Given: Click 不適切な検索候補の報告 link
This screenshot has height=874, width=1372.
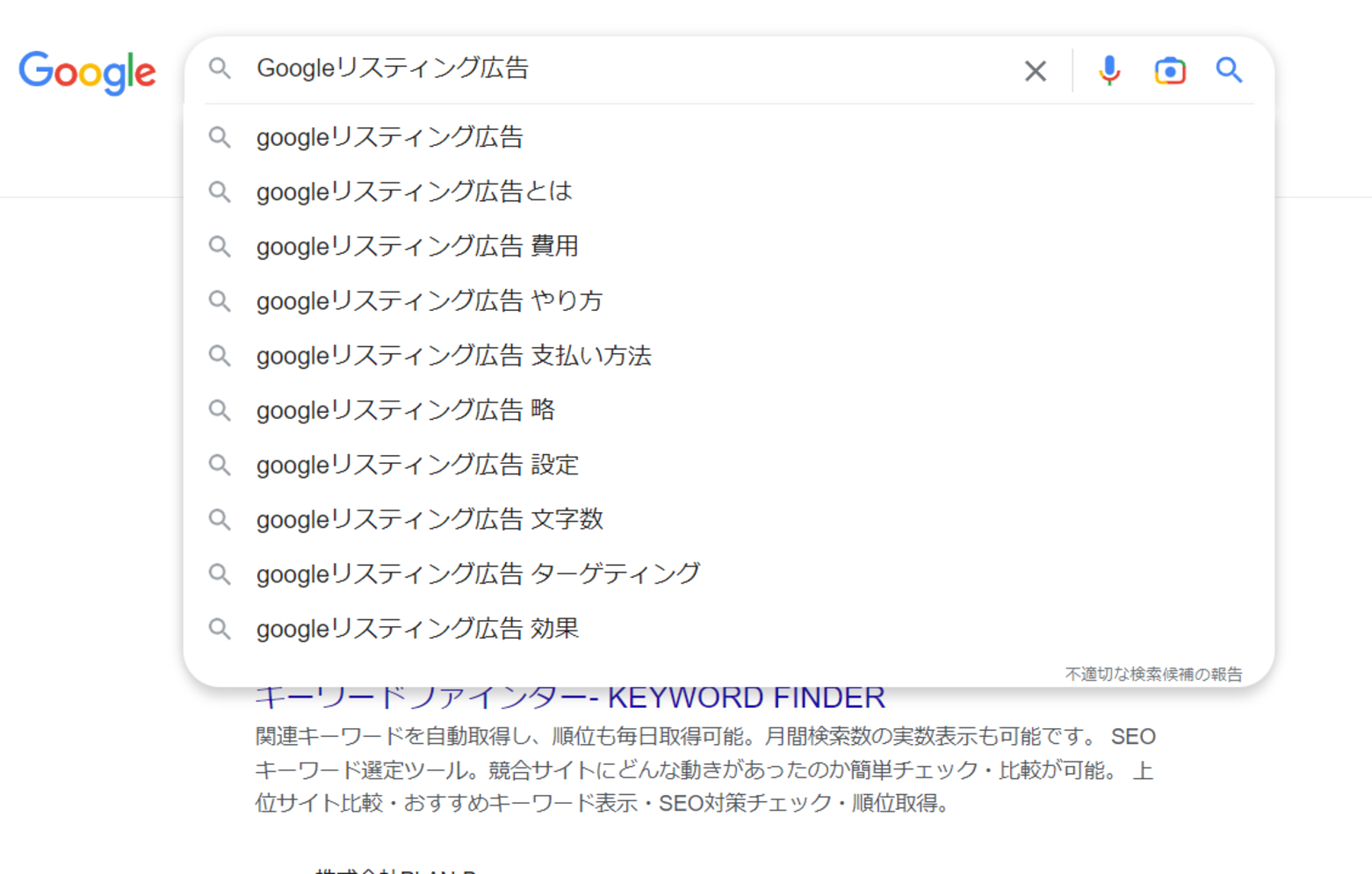Looking at the screenshot, I should click(x=1153, y=674).
